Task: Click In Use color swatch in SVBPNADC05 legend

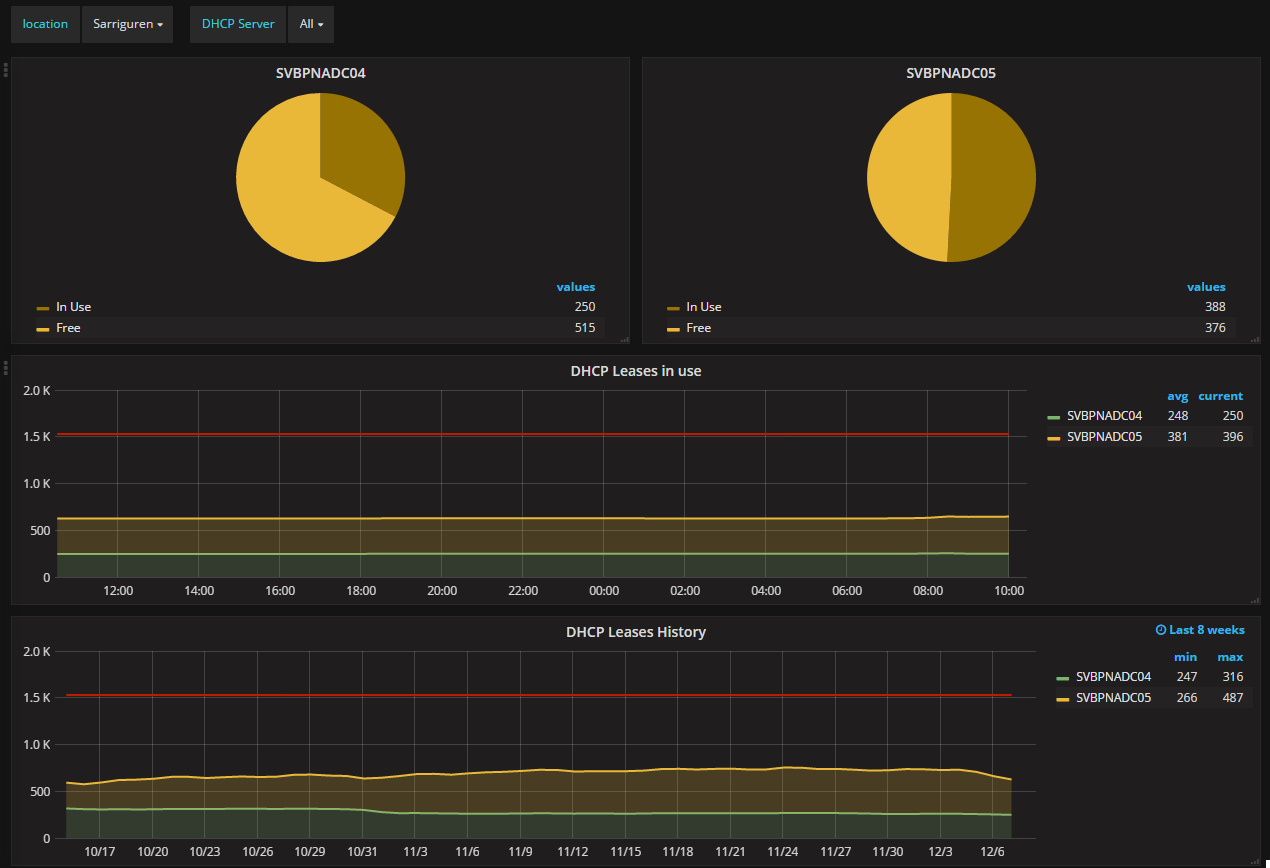Action: (673, 308)
